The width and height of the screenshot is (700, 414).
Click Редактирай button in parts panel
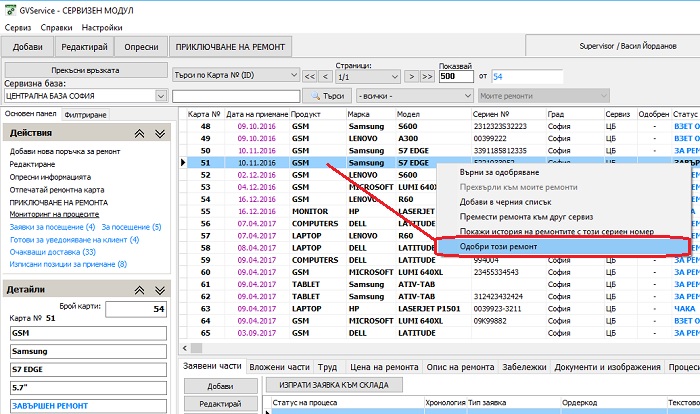[x=221, y=404]
